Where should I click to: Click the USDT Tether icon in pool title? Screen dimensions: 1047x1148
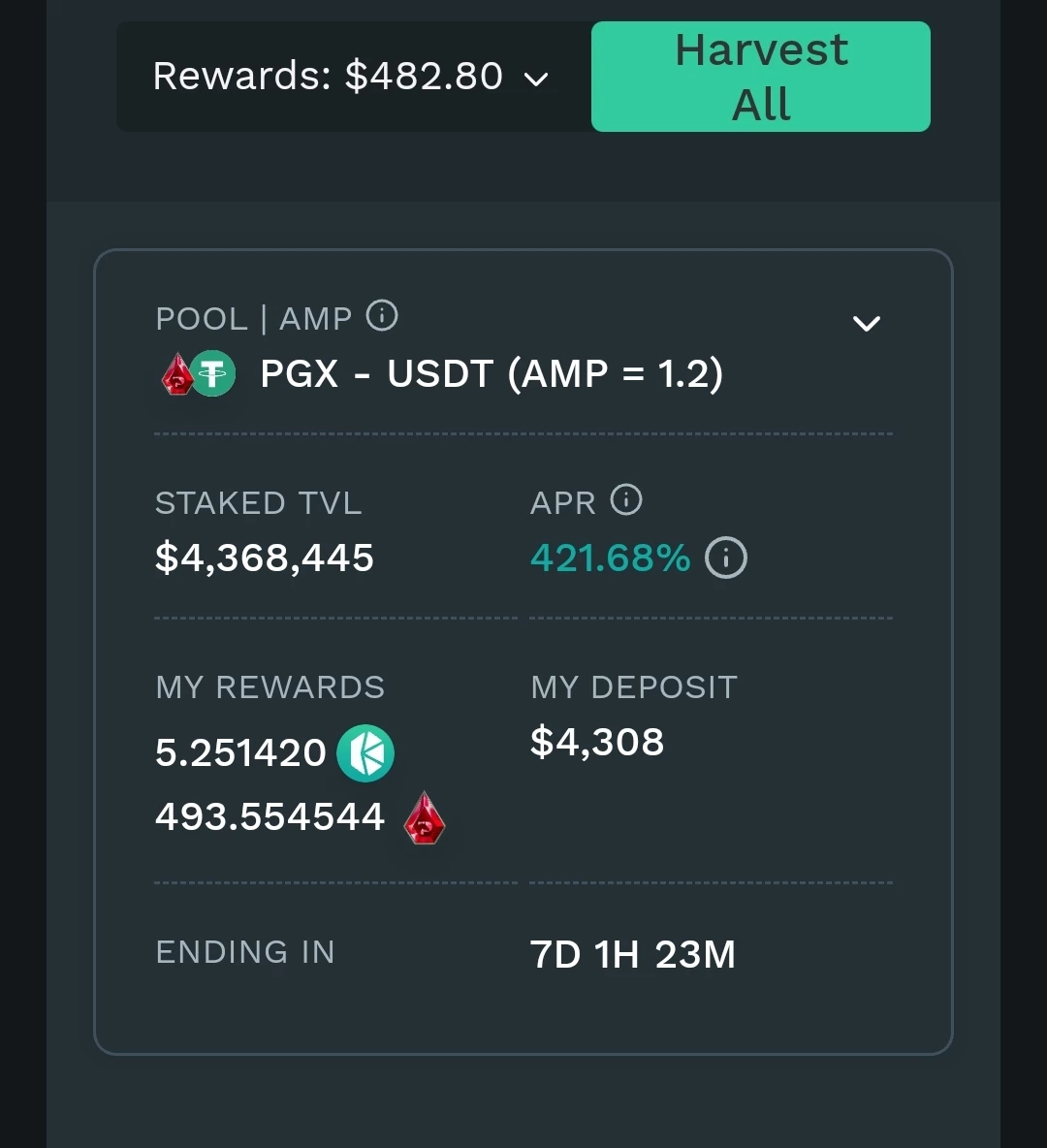click(213, 374)
